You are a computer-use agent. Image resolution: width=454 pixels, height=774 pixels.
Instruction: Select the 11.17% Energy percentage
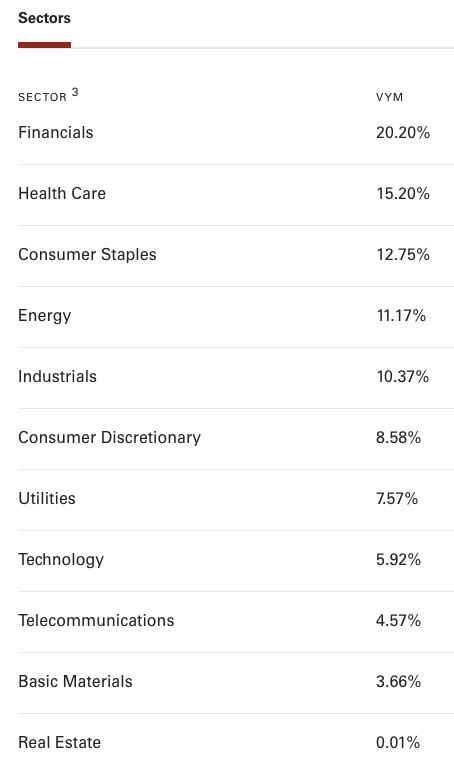(x=401, y=316)
